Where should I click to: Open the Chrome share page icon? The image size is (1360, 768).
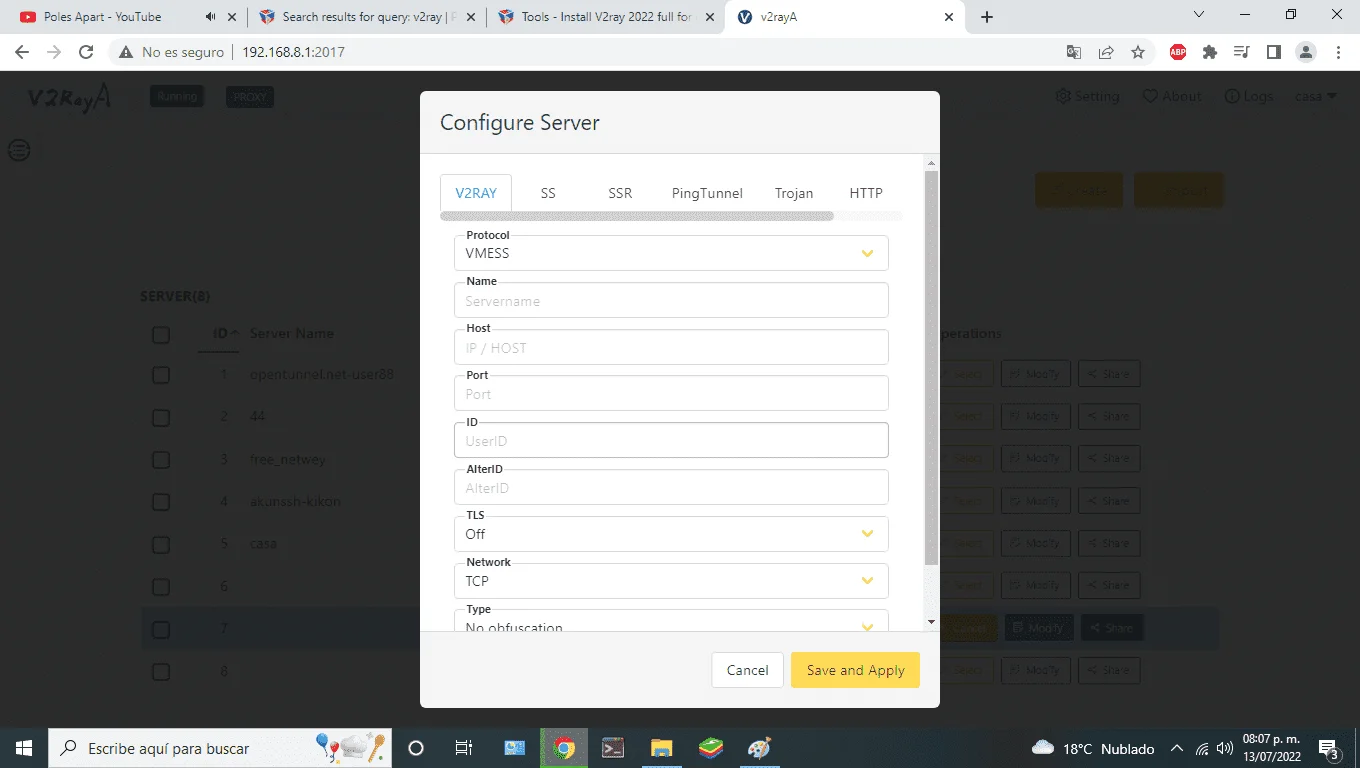point(1106,52)
